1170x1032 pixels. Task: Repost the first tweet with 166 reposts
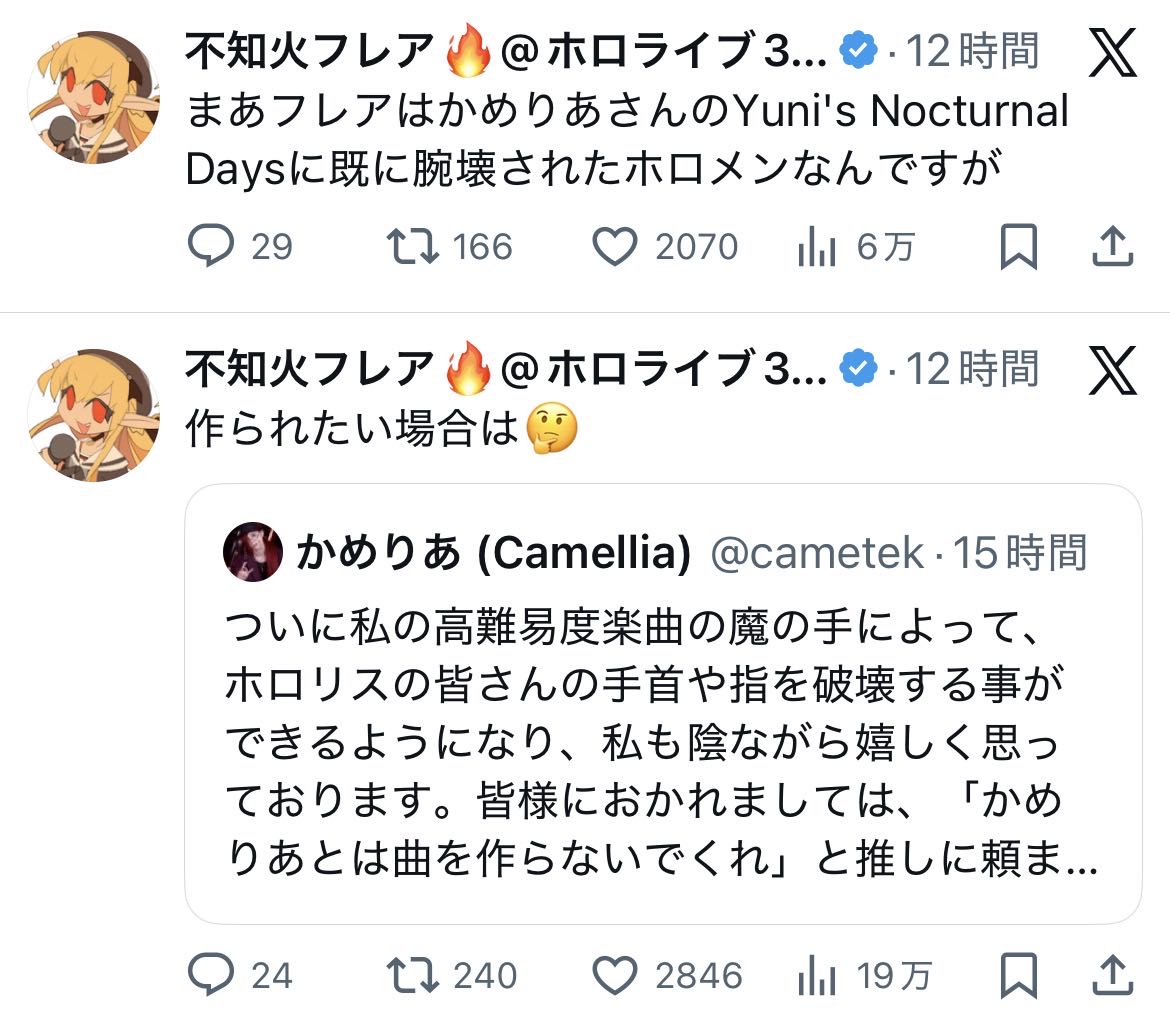[410, 247]
